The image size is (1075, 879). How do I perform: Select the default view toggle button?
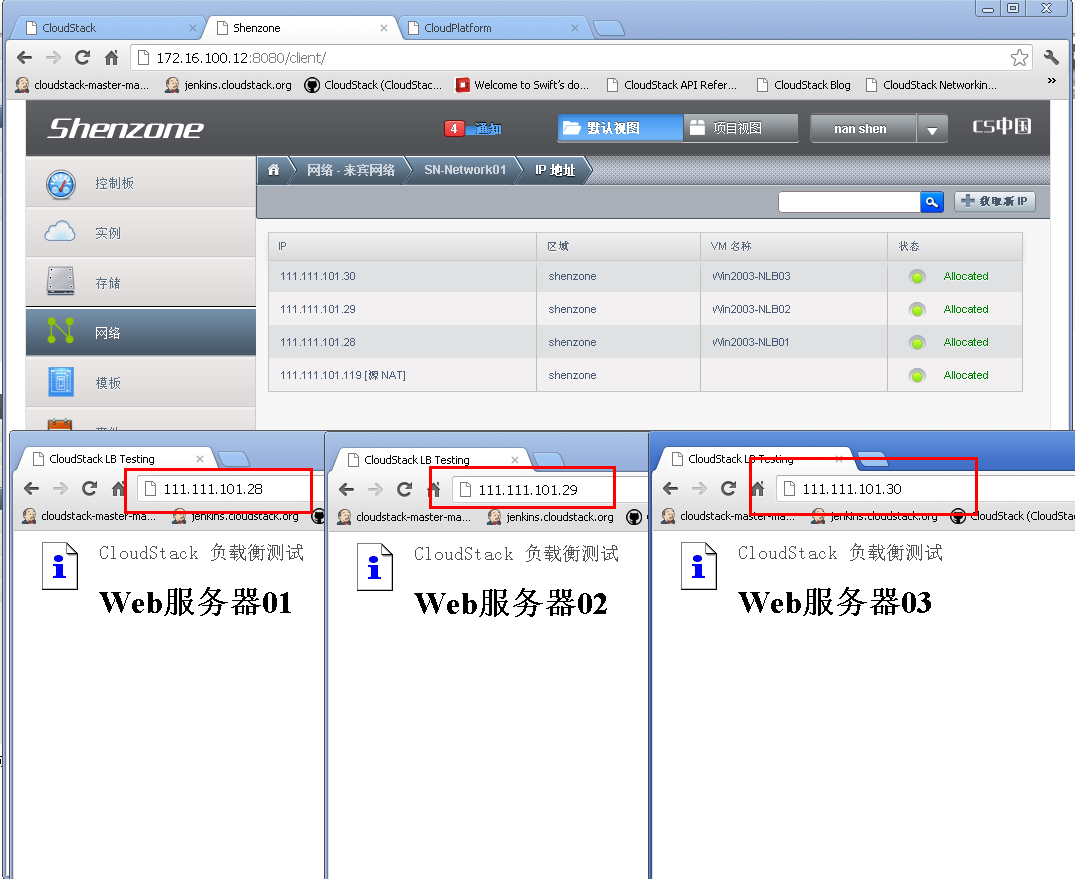[620, 128]
